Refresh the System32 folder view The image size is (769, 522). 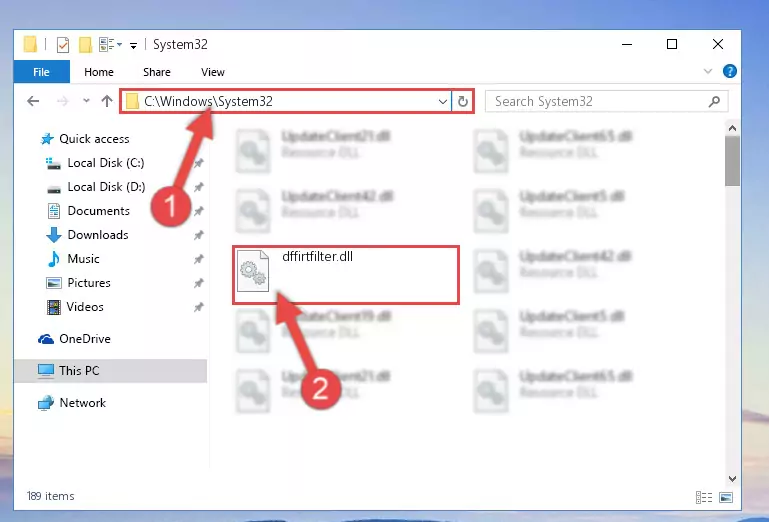(462, 102)
